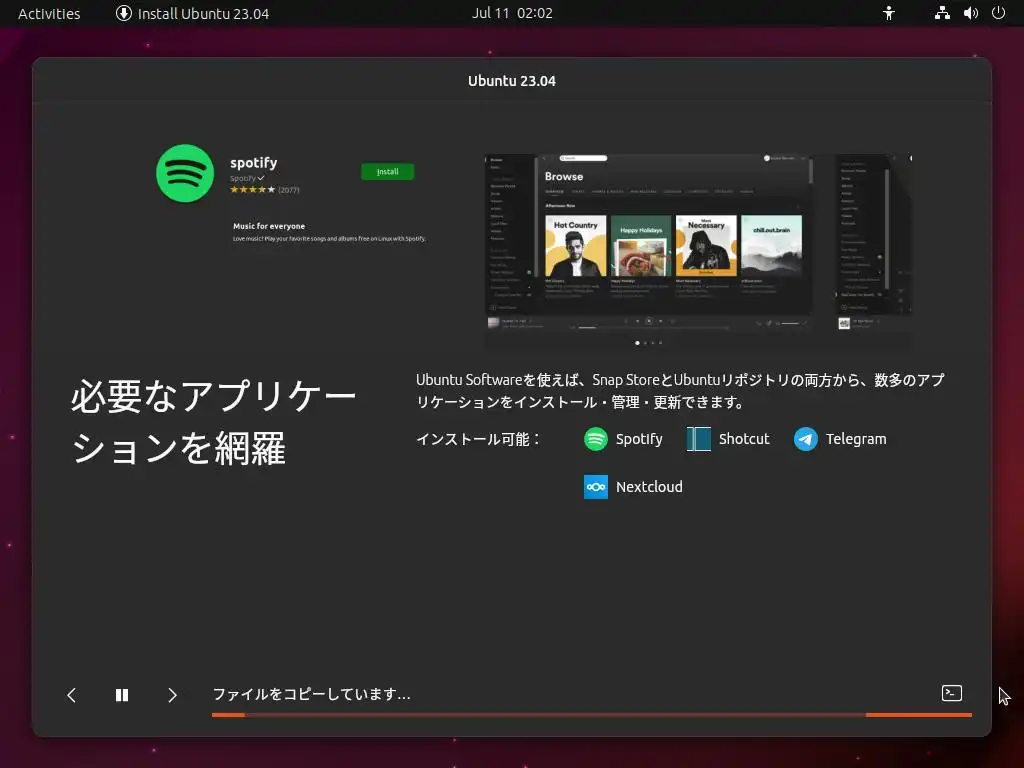Click the '必要なアプリケーションを網羅' heading

pyautogui.click(x=214, y=422)
